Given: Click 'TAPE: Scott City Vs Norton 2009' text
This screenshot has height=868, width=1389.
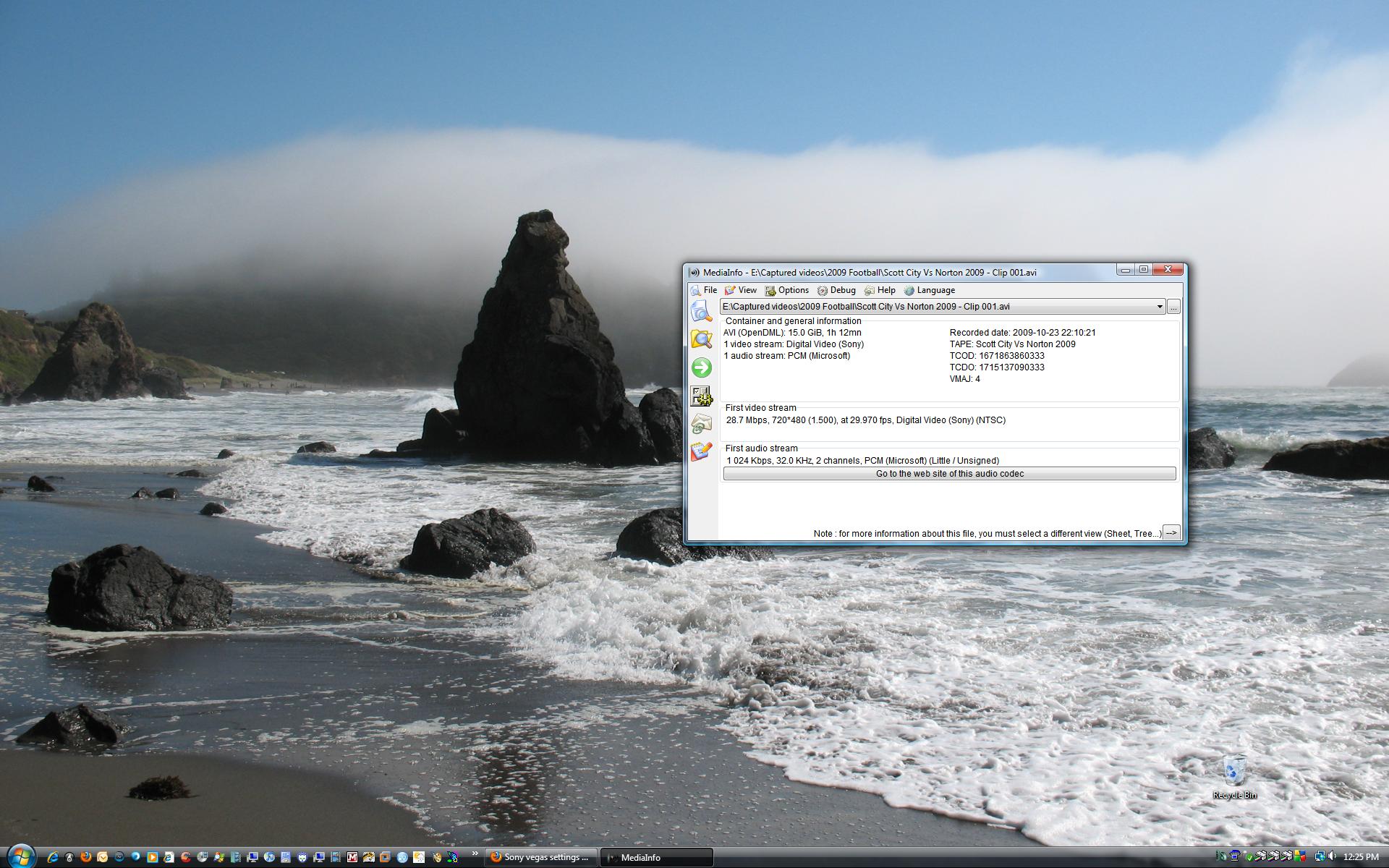Looking at the screenshot, I should pyautogui.click(x=1012, y=344).
